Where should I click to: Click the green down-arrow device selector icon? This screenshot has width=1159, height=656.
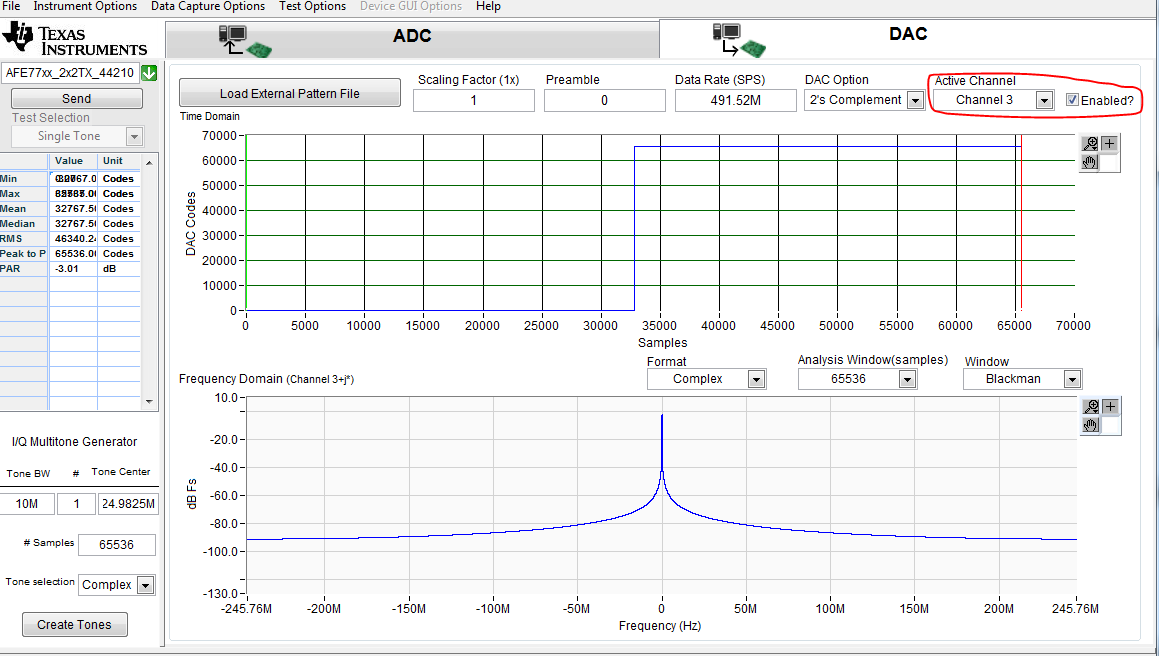pyautogui.click(x=149, y=73)
